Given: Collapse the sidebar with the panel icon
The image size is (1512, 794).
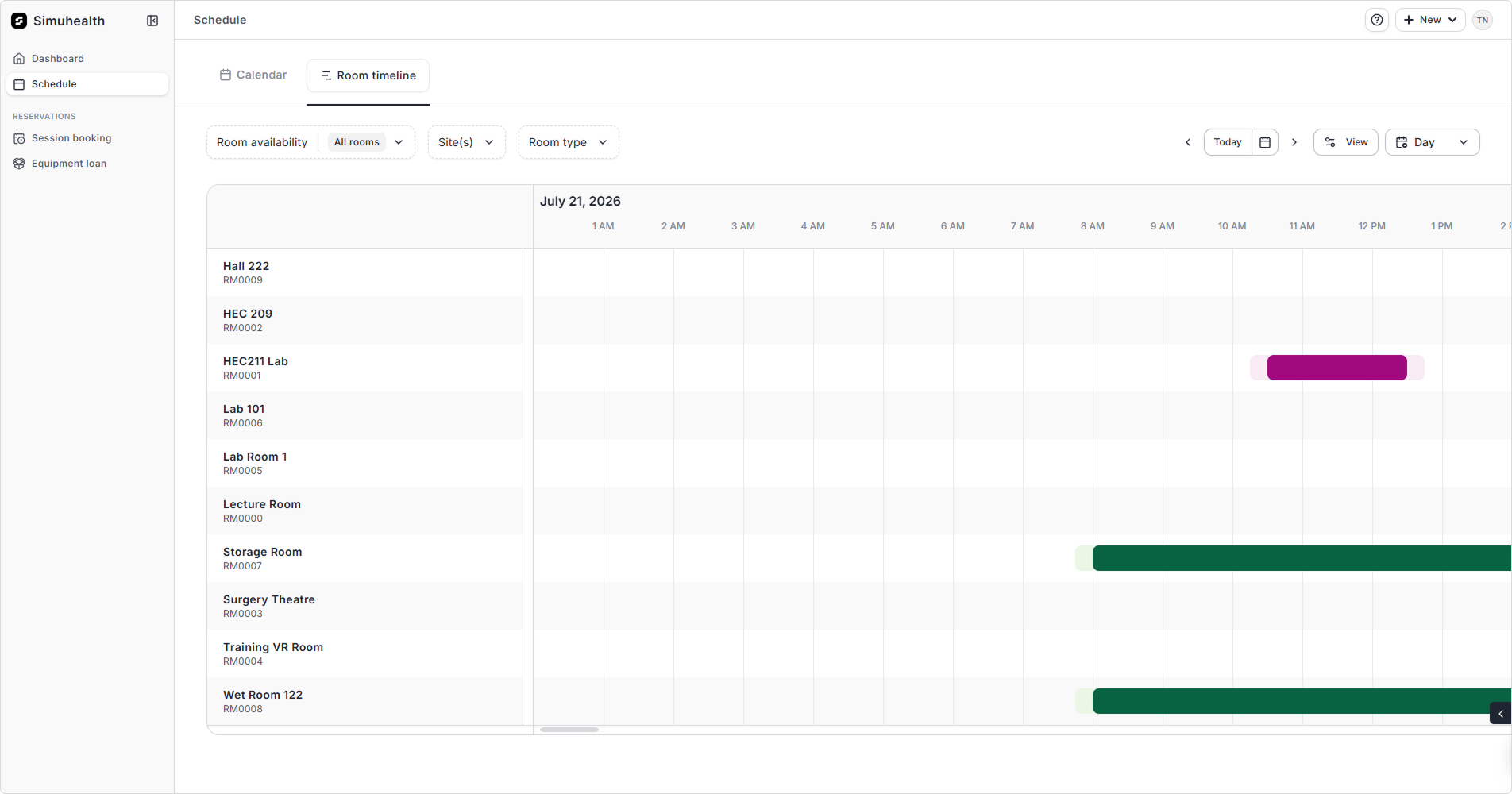Looking at the screenshot, I should [x=152, y=21].
